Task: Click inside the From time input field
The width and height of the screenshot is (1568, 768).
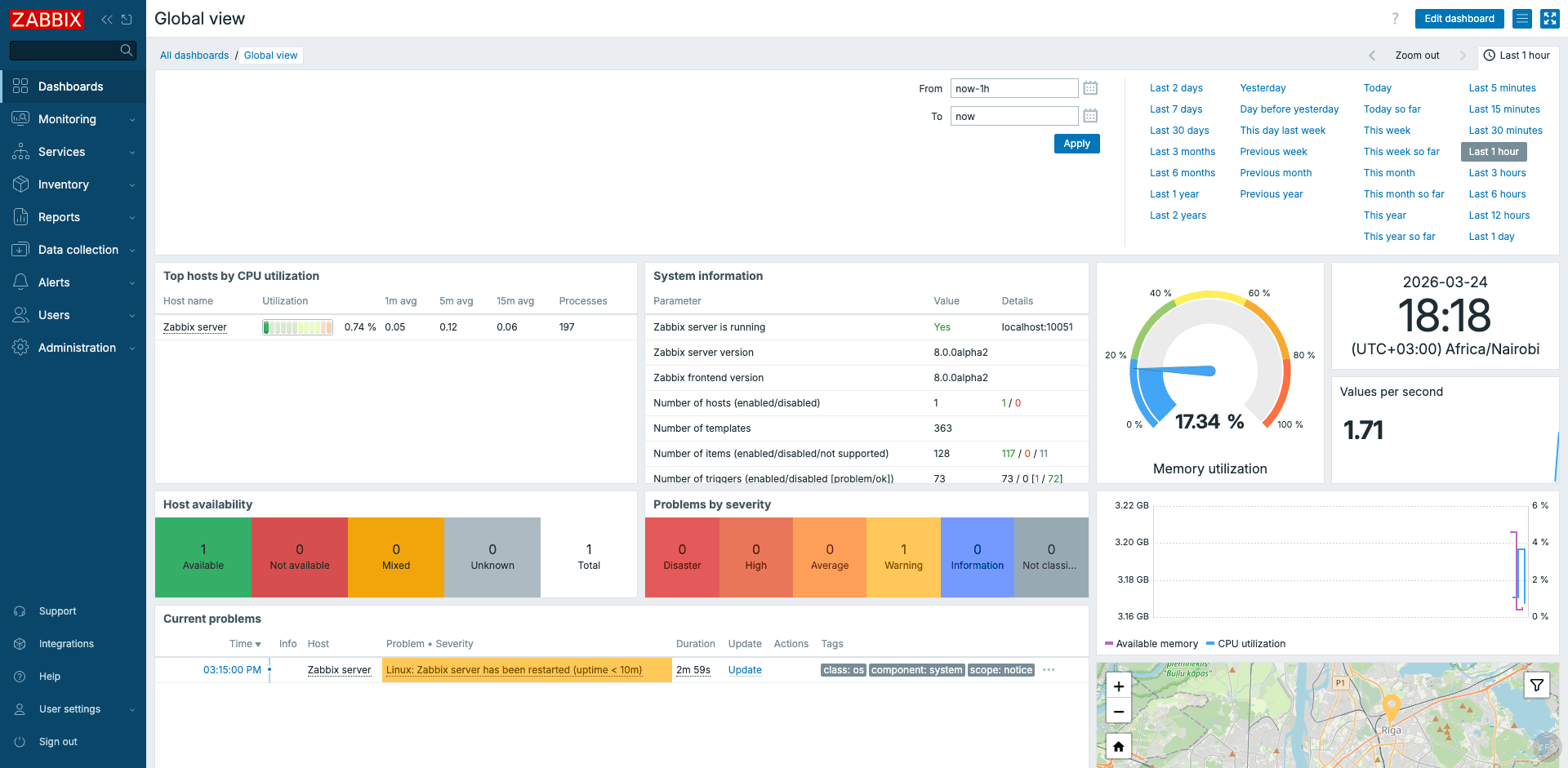Action: [x=1013, y=87]
